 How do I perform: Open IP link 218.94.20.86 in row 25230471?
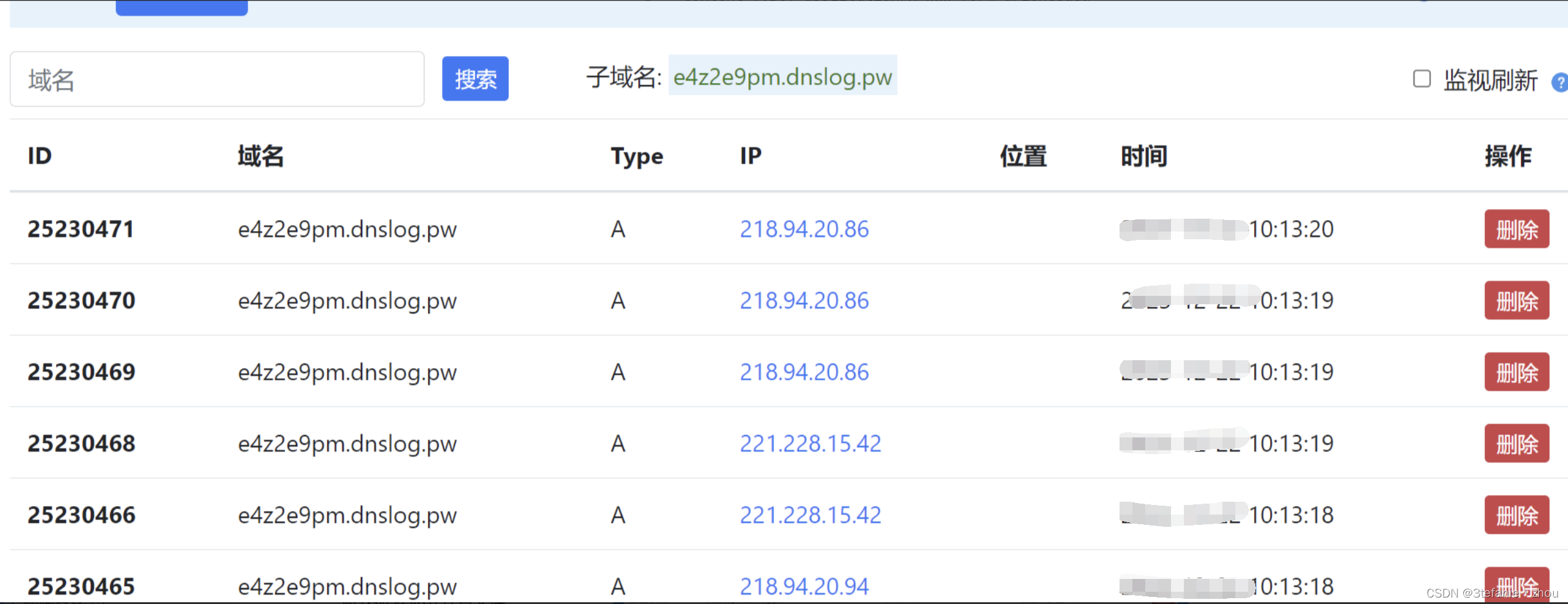(804, 229)
